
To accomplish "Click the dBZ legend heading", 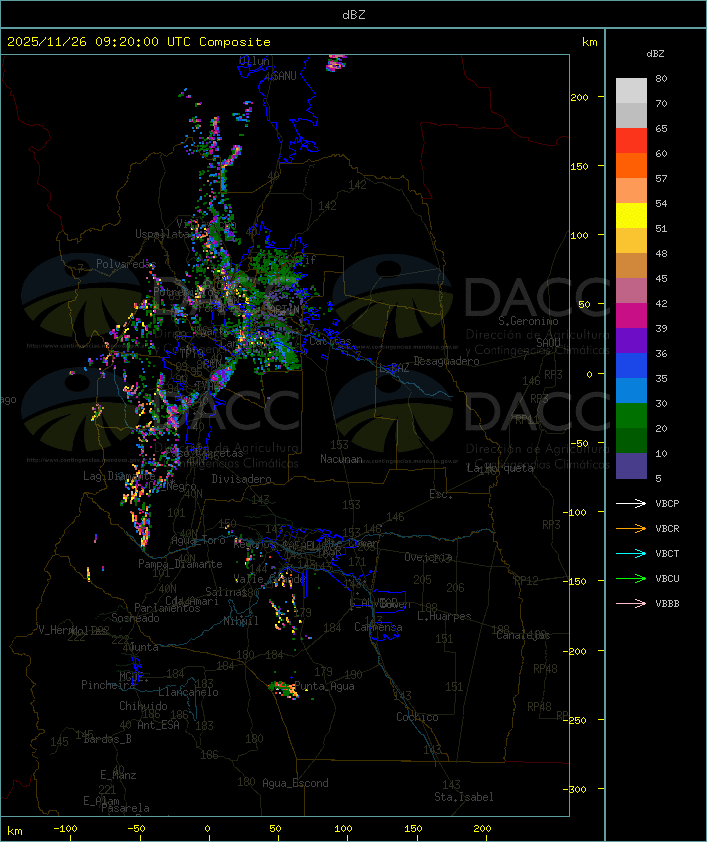I will pyautogui.click(x=655, y=54).
